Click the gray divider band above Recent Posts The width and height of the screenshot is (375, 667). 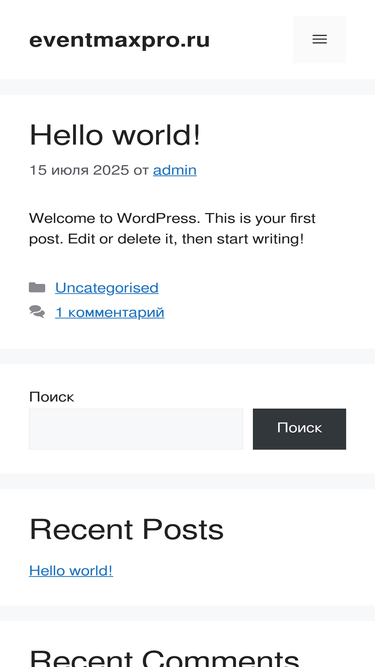click(x=188, y=481)
